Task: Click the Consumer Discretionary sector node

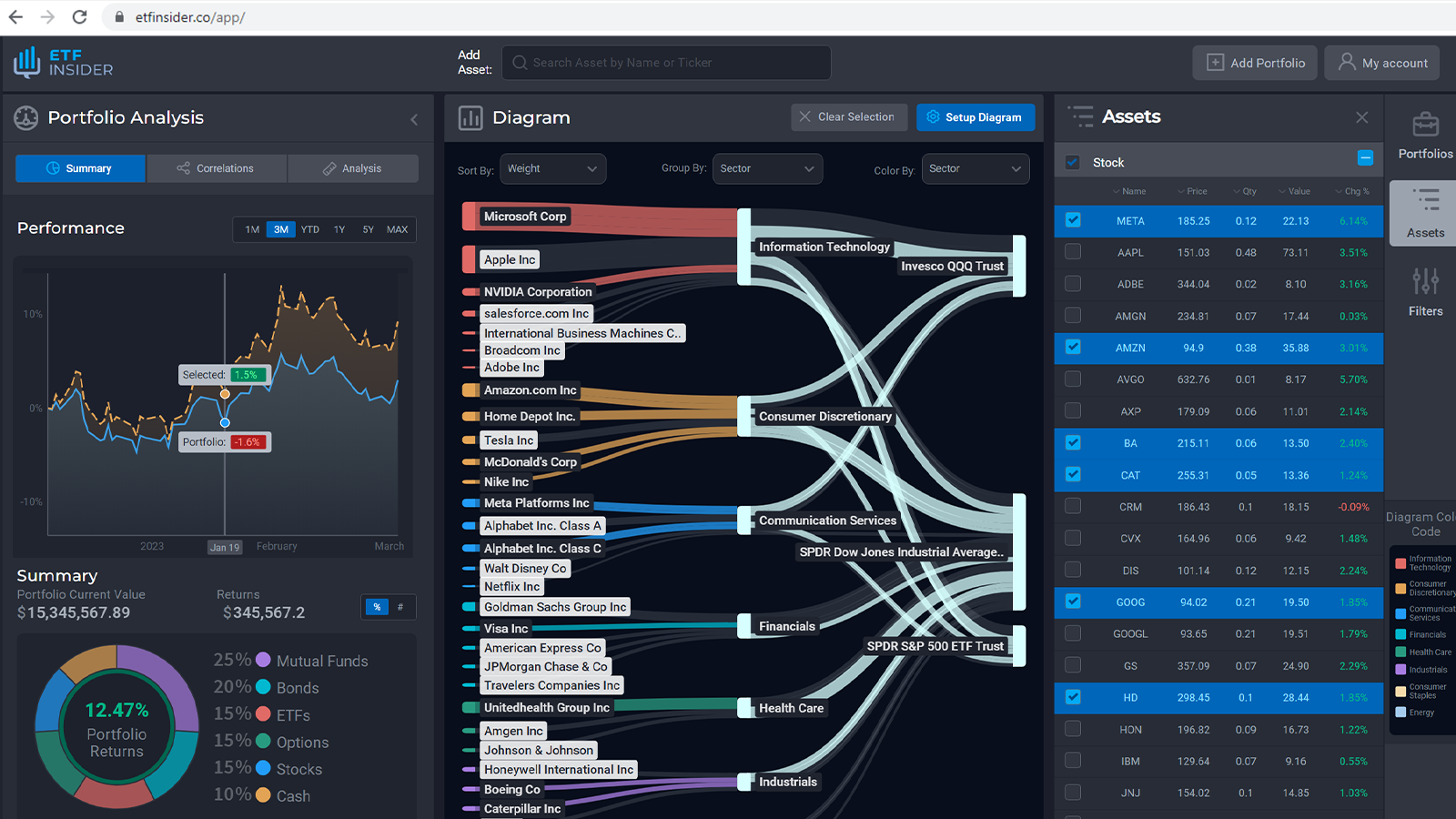Action: coord(825,416)
